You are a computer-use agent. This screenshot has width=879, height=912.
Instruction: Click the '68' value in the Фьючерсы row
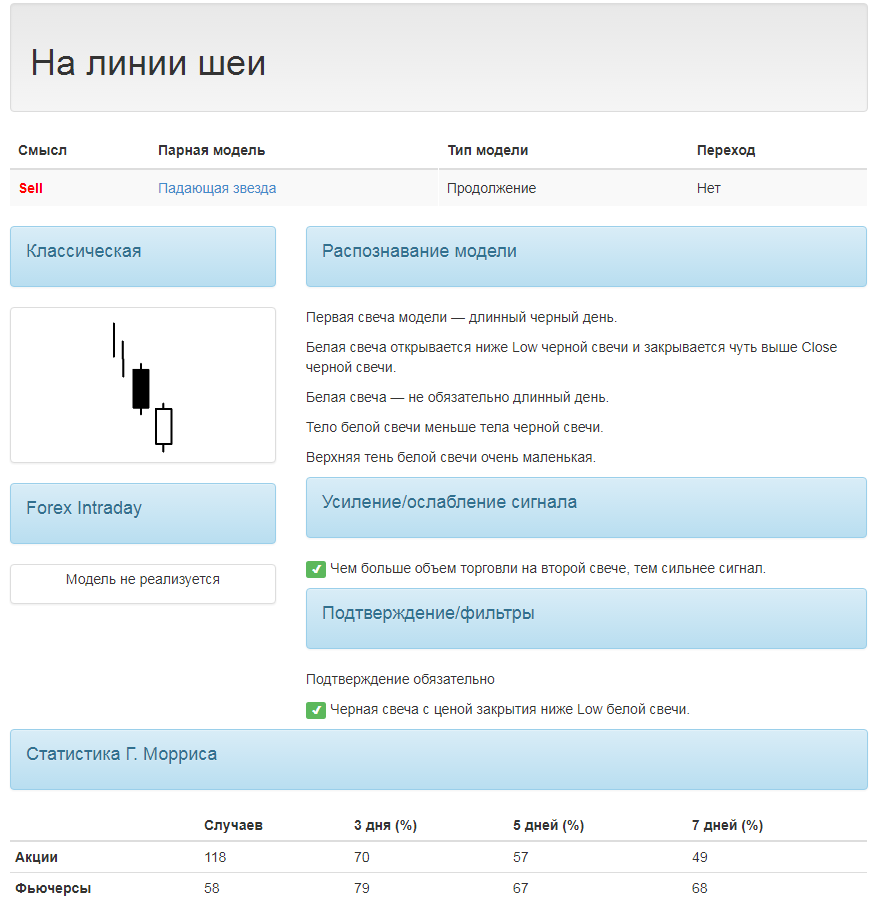coord(700,888)
